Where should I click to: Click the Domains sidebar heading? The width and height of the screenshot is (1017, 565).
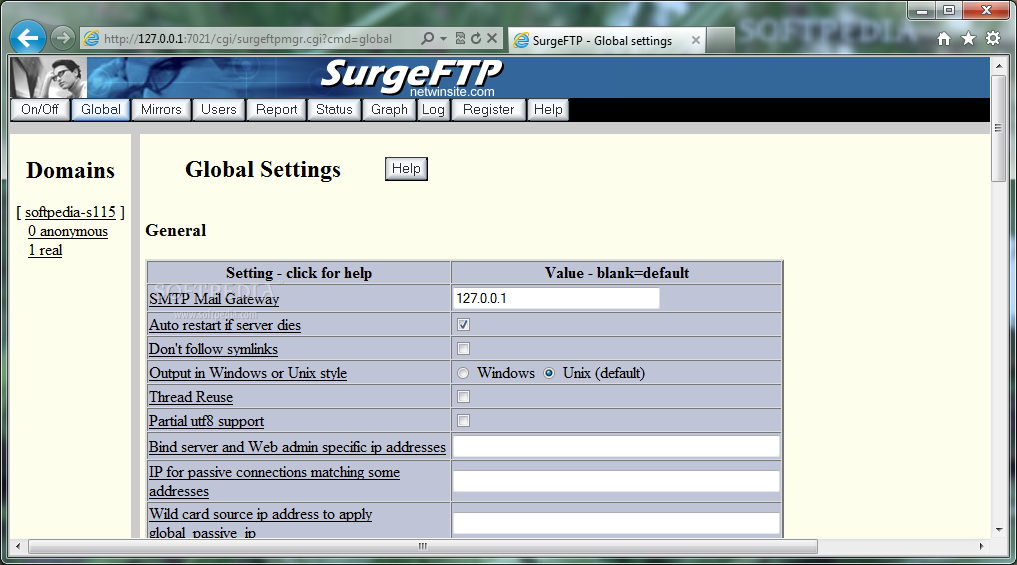(x=71, y=171)
